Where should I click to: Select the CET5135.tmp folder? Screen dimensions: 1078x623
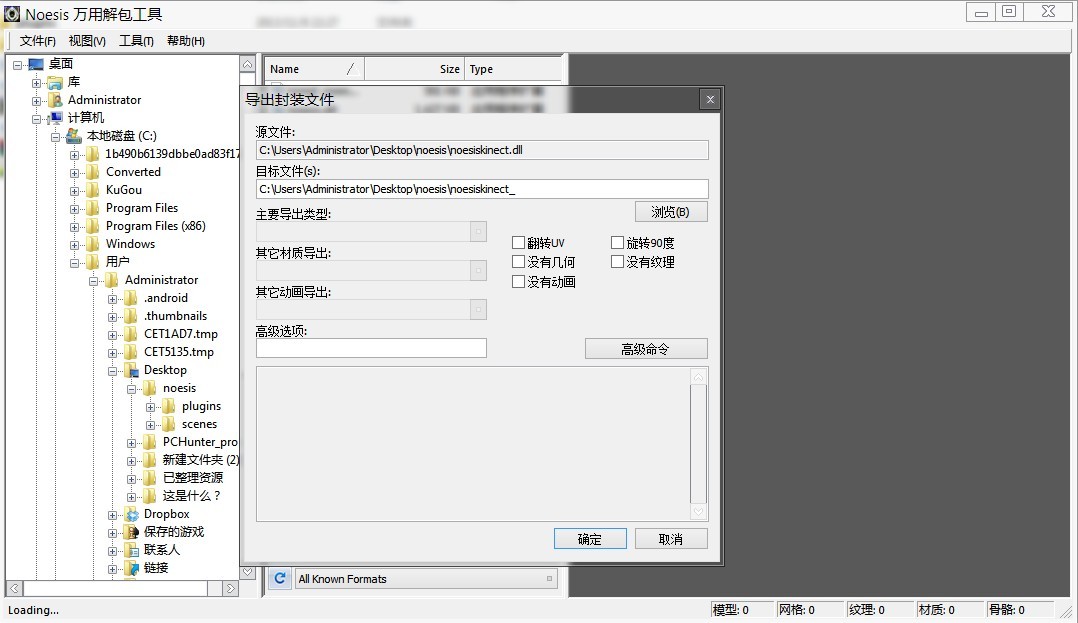coord(179,352)
